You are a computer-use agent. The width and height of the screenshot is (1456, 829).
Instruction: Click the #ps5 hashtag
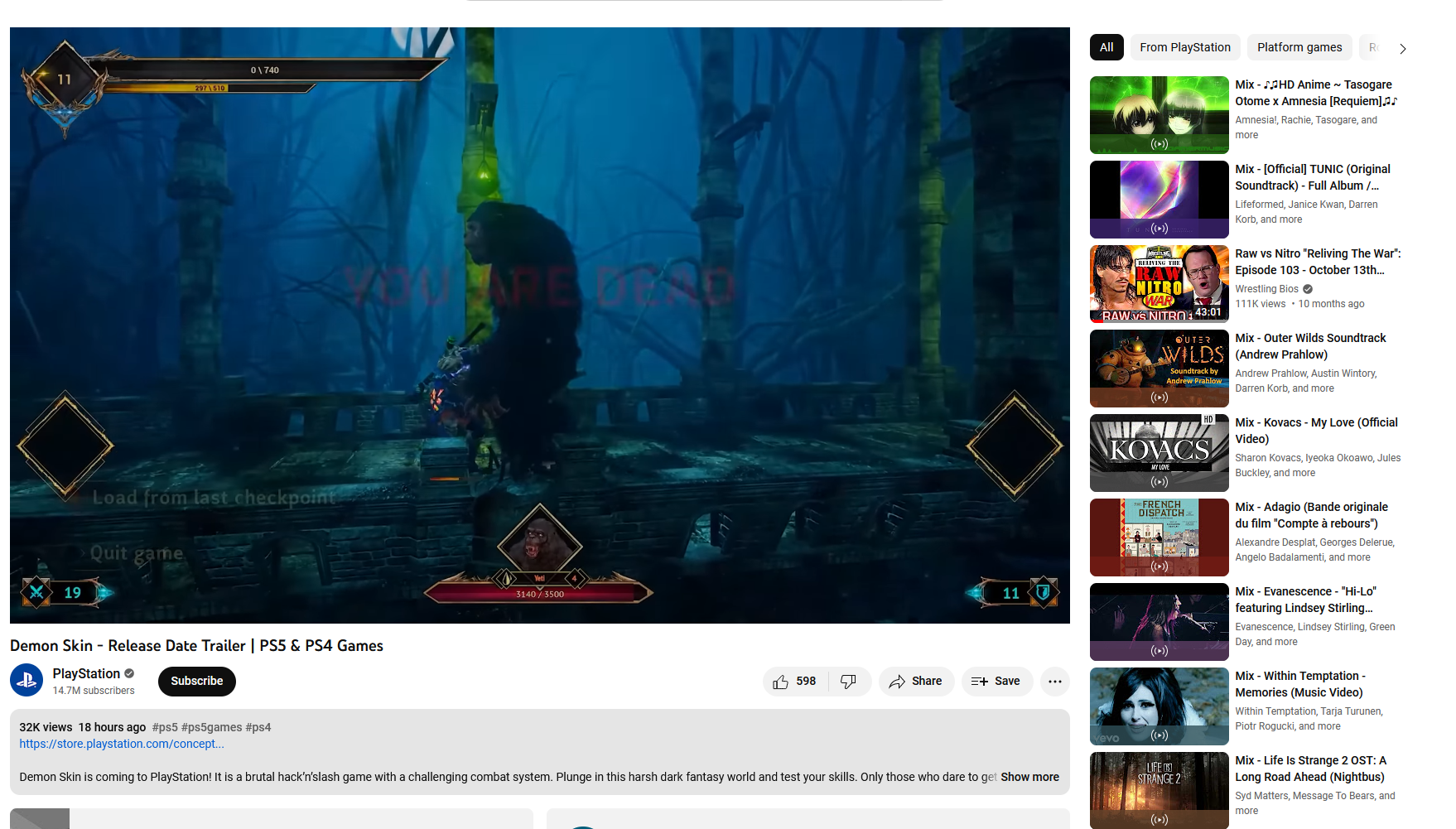point(165,727)
